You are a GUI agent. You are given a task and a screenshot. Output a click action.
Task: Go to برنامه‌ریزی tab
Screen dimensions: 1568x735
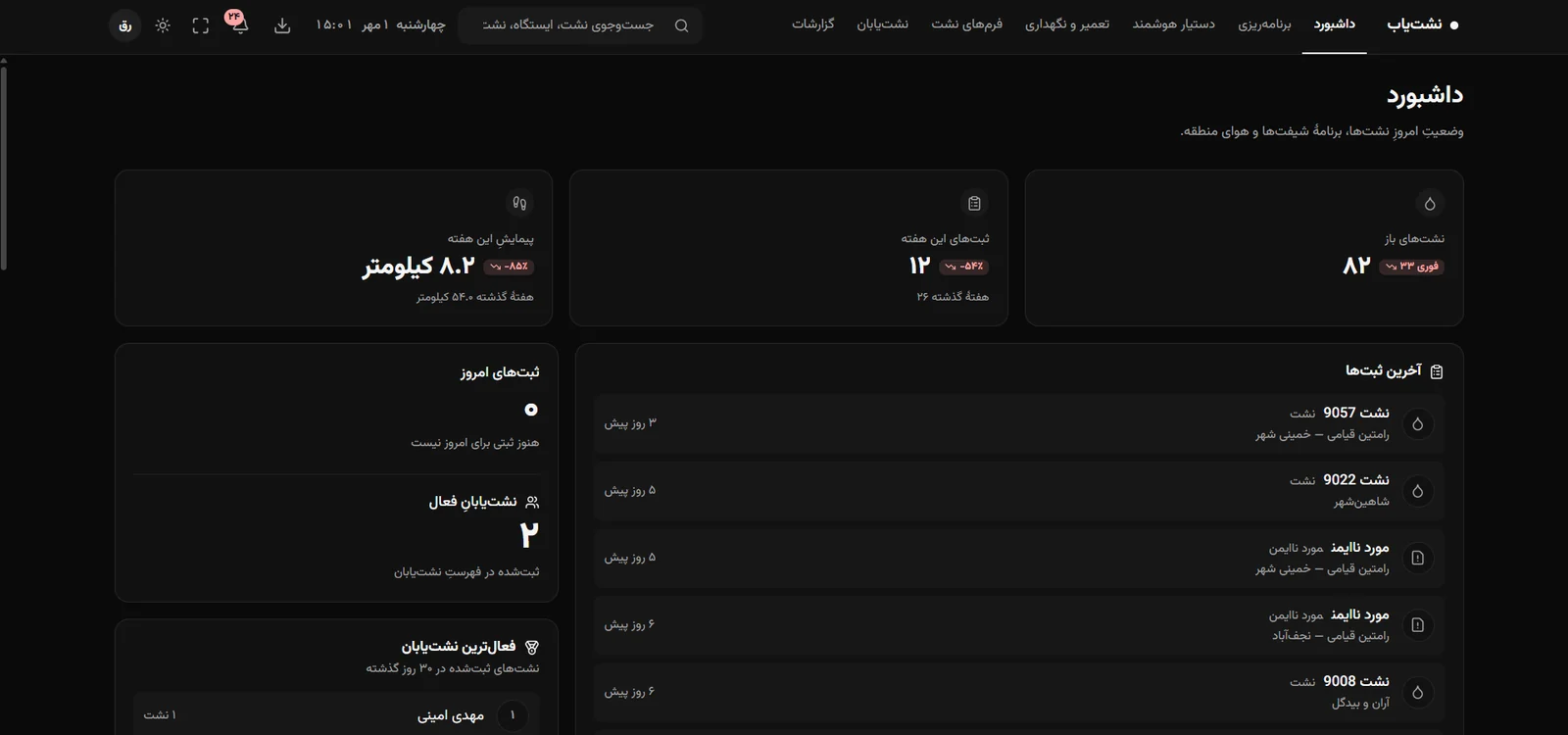1264,24
